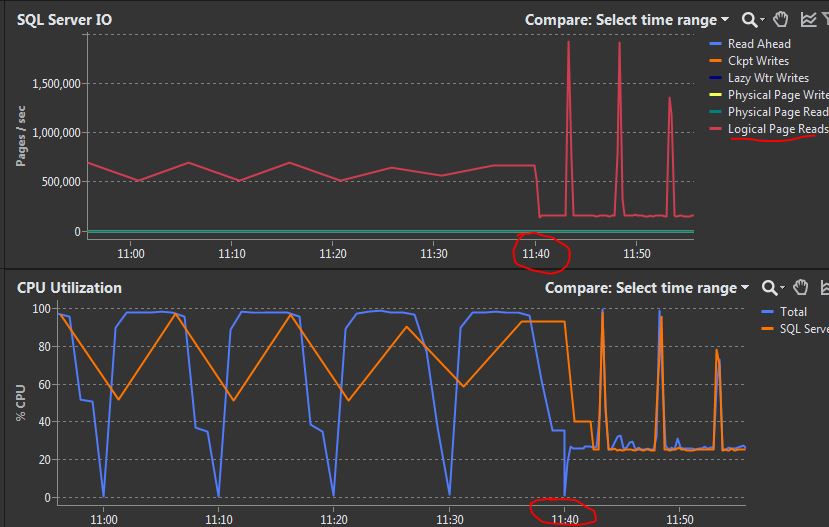
Task: Click the Physical Page Write yellow swatch
Action: pos(715,95)
